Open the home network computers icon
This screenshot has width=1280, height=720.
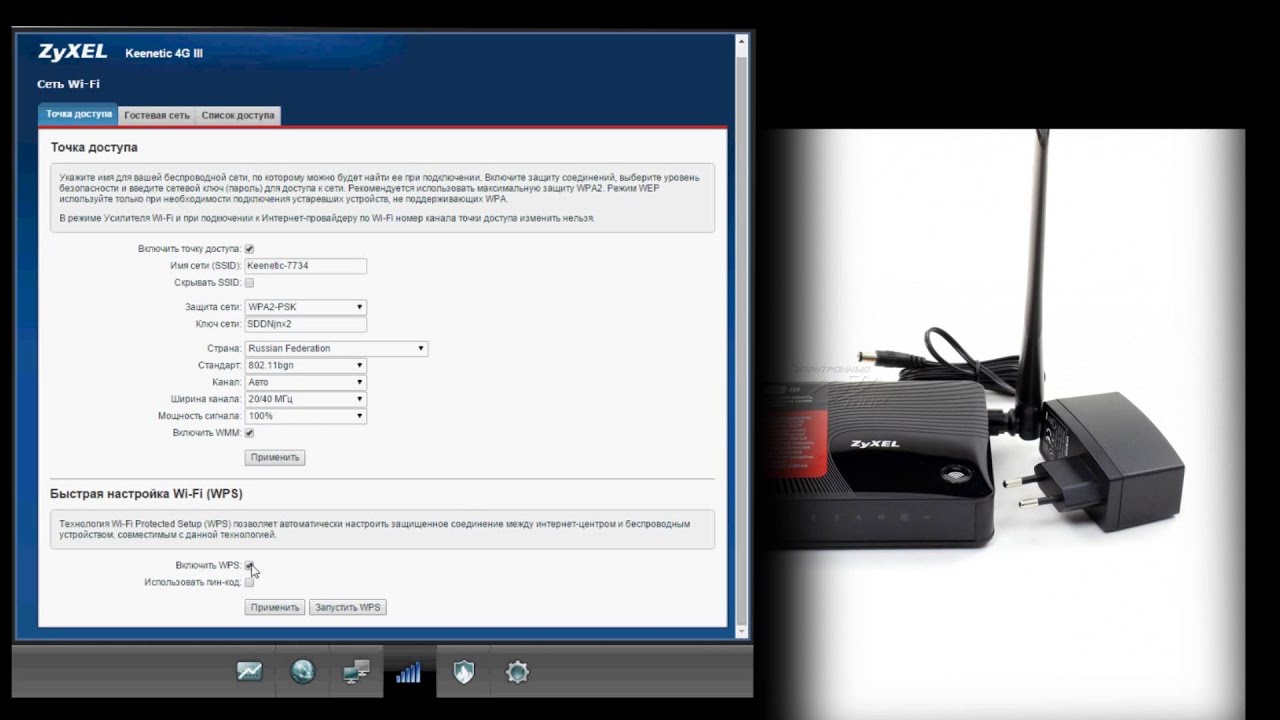tap(356, 672)
